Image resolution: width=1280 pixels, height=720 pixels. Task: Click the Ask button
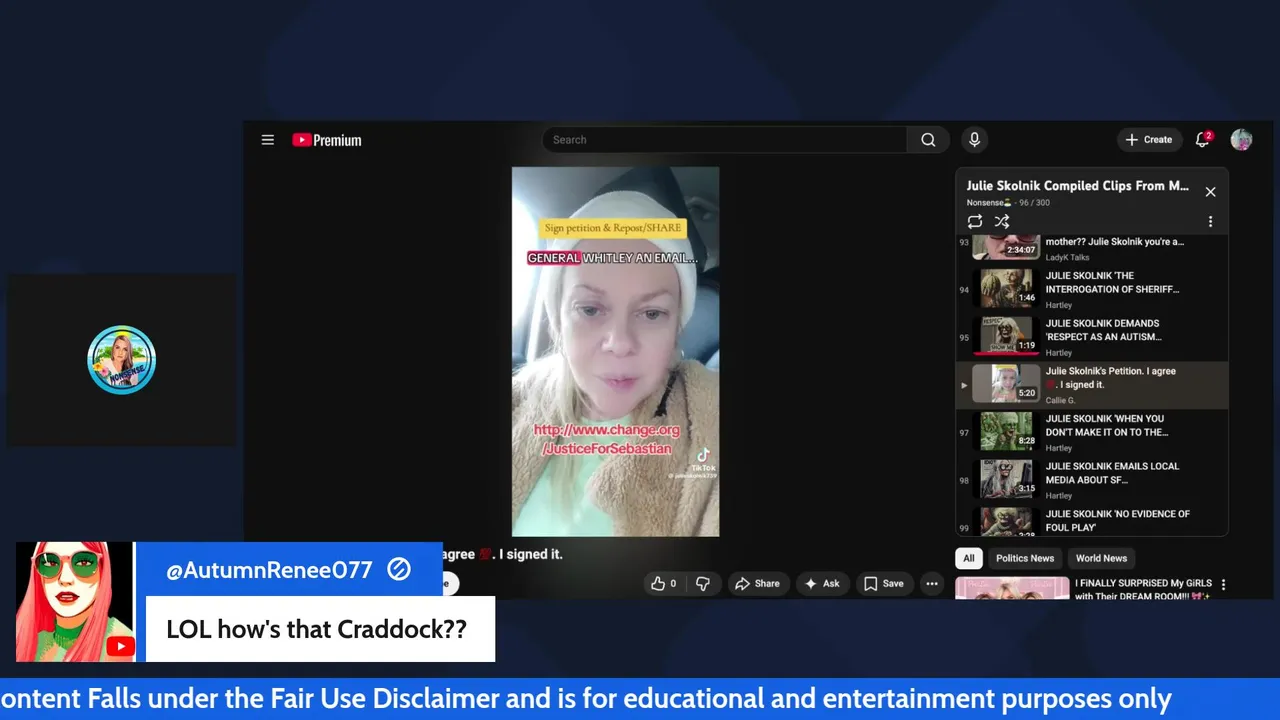tap(822, 584)
